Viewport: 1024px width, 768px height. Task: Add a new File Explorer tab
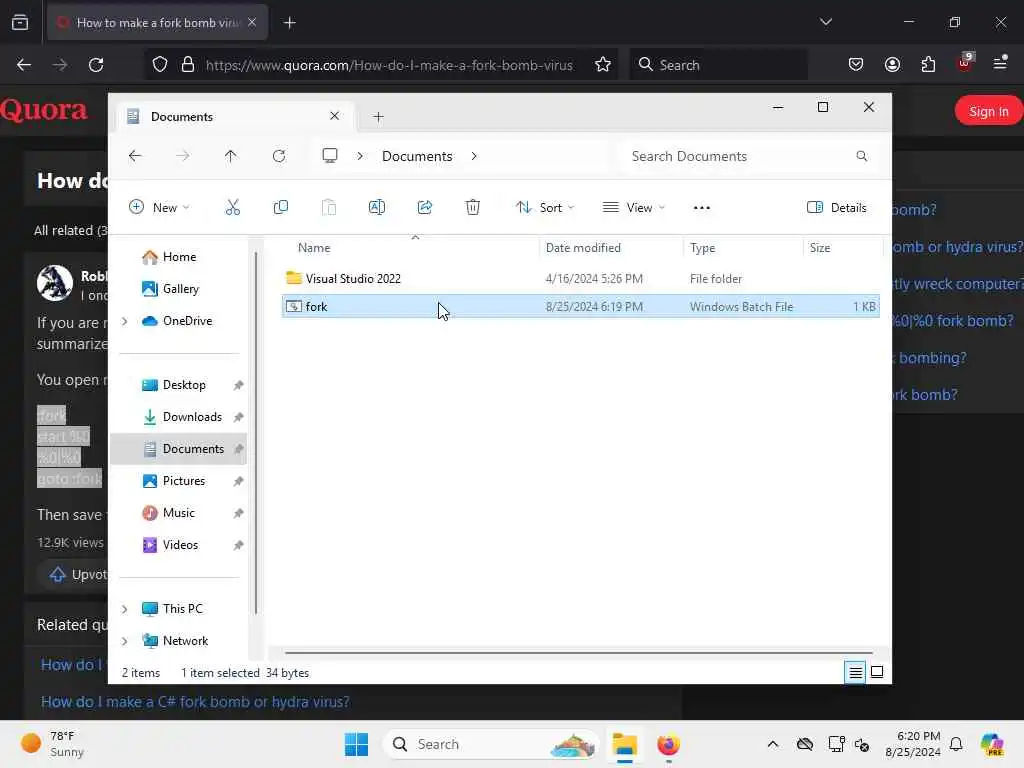click(x=378, y=117)
